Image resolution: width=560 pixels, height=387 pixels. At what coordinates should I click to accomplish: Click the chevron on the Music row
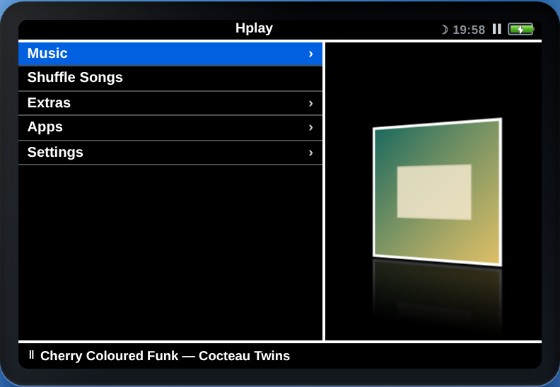tap(311, 54)
